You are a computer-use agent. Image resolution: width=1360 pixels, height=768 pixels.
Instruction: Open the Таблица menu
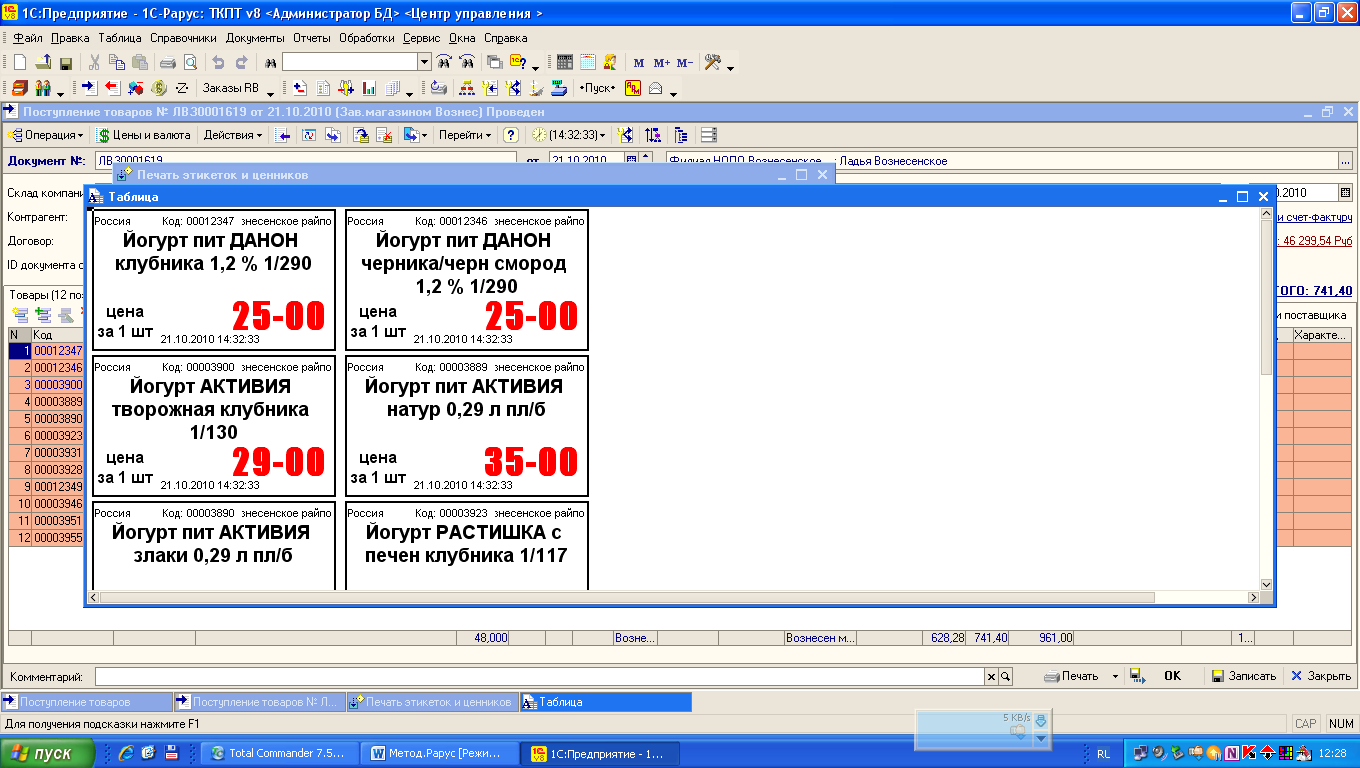(120, 38)
